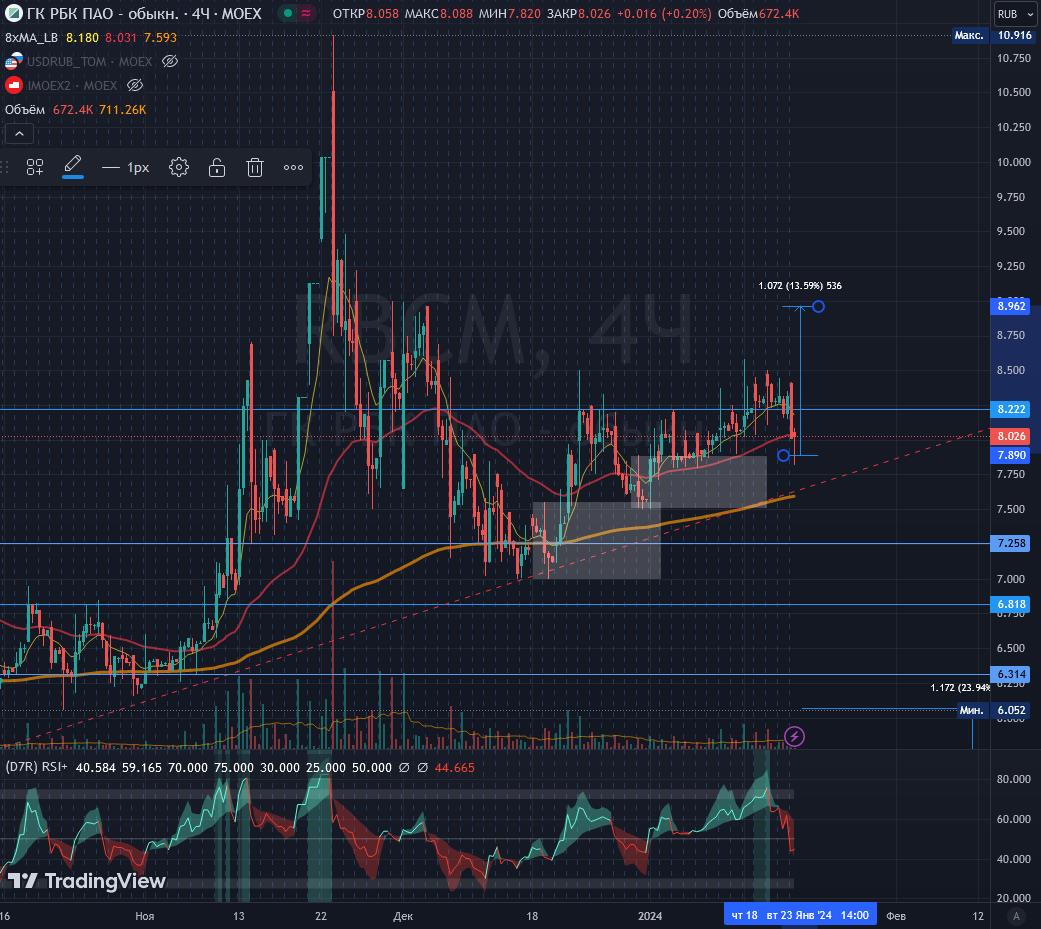Click the 80.000 RSI scale label
The width and height of the screenshot is (1041, 929).
tap(1014, 779)
